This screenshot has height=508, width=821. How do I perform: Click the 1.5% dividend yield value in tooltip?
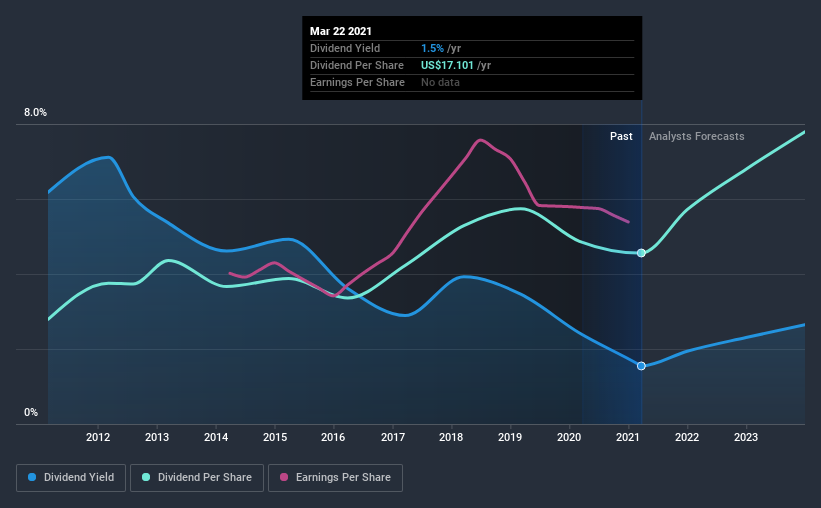(x=432, y=48)
